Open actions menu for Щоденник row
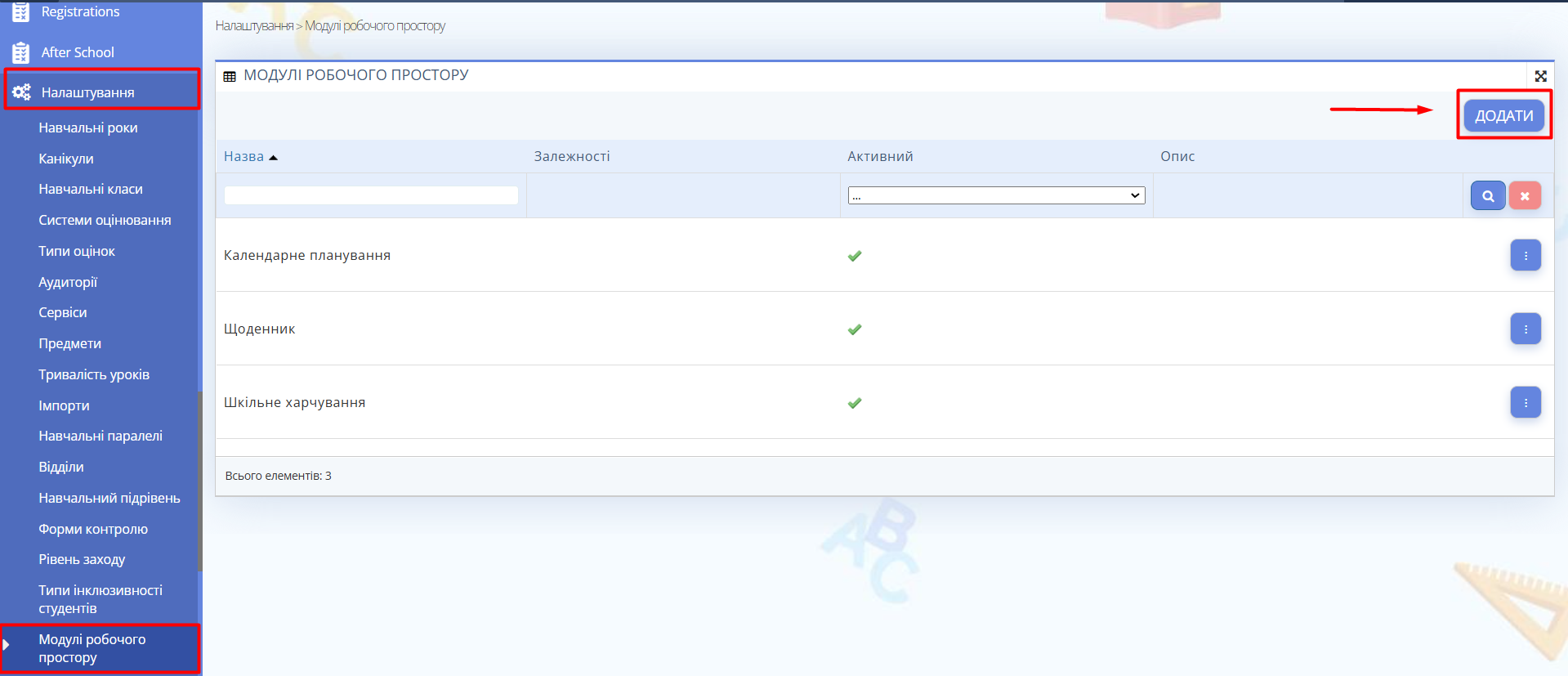Screen dimensions: 1568x676 [1525, 329]
